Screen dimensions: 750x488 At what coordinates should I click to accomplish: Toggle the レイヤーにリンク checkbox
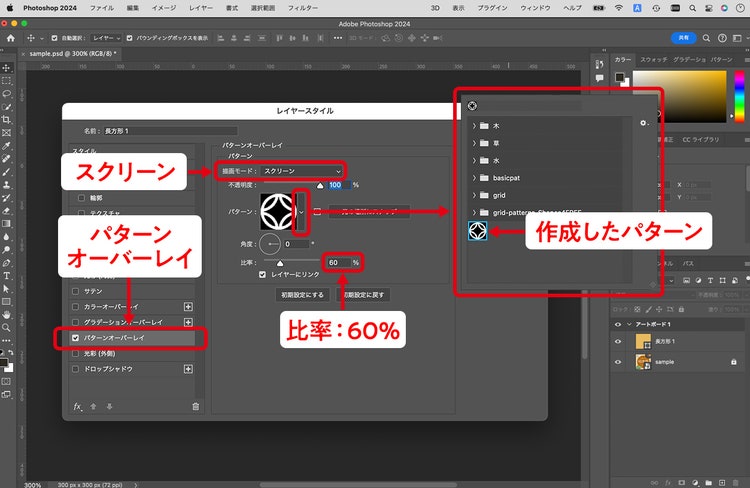[262, 274]
